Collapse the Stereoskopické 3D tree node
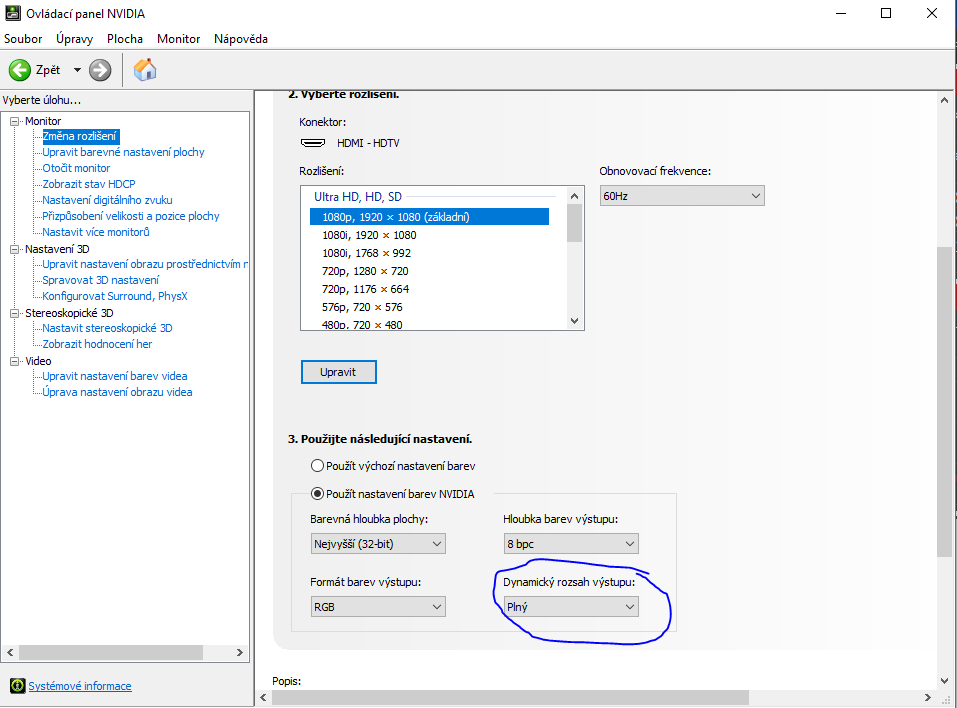Viewport: 957px width, 708px height. click(15, 313)
